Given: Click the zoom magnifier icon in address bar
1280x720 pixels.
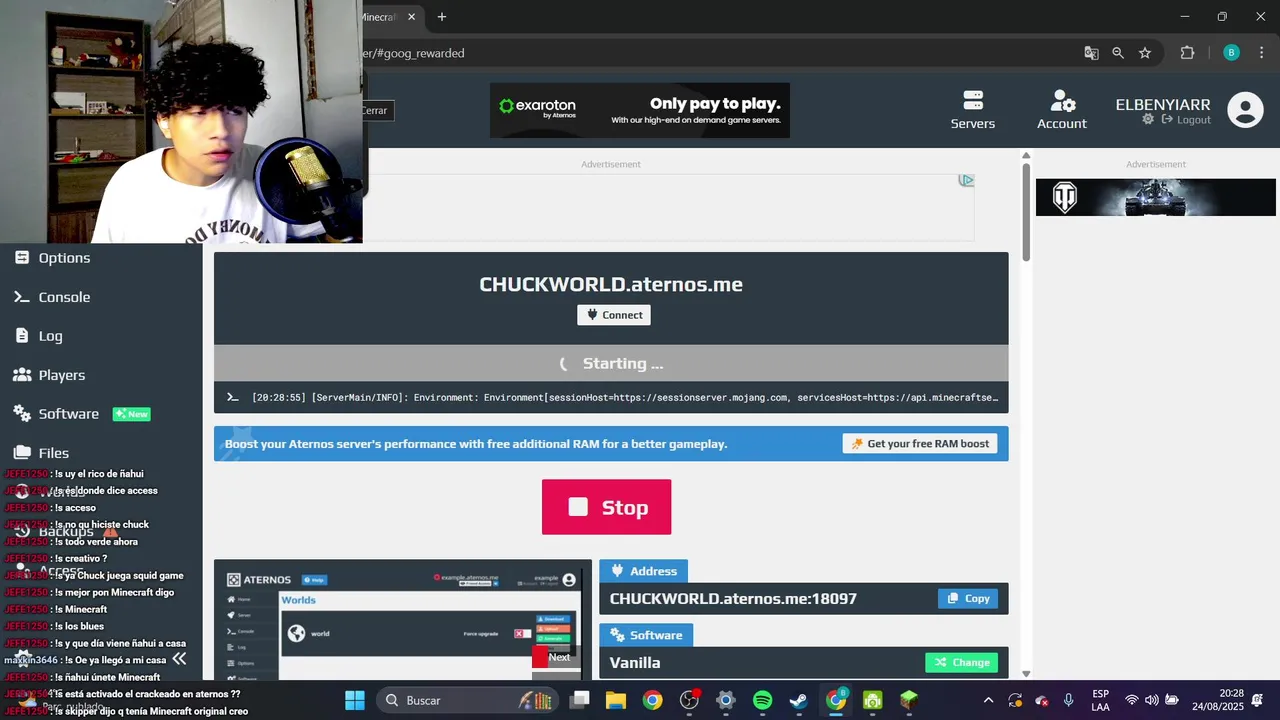Looking at the screenshot, I should [x=1118, y=53].
